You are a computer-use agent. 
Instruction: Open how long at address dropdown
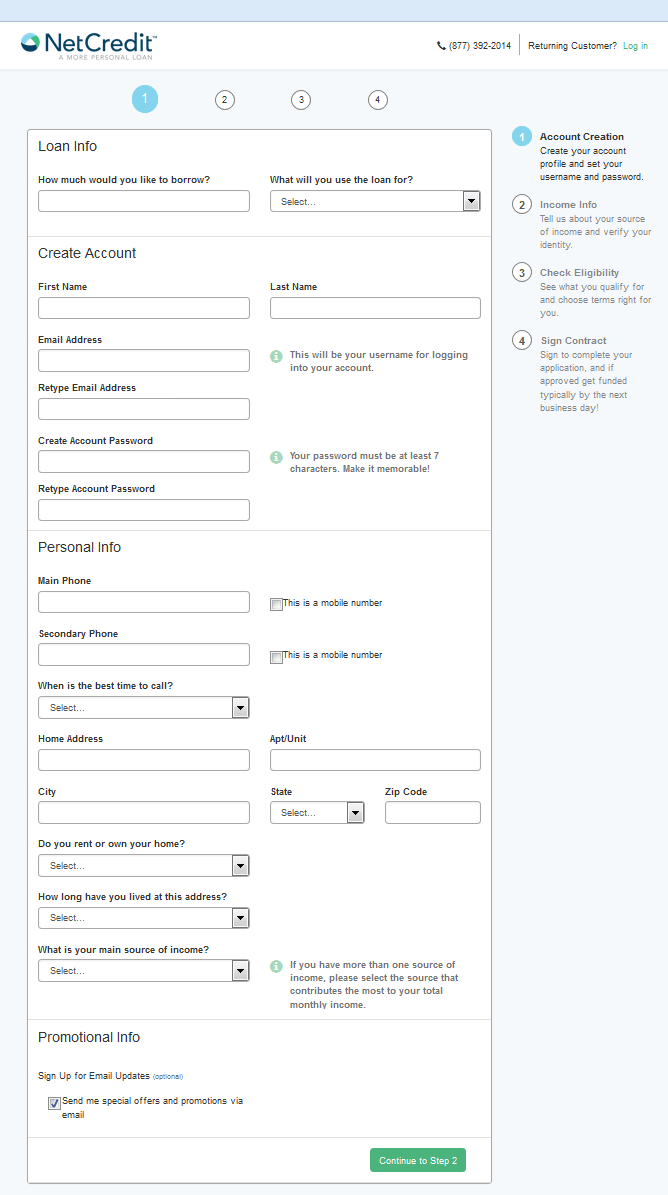pos(144,918)
